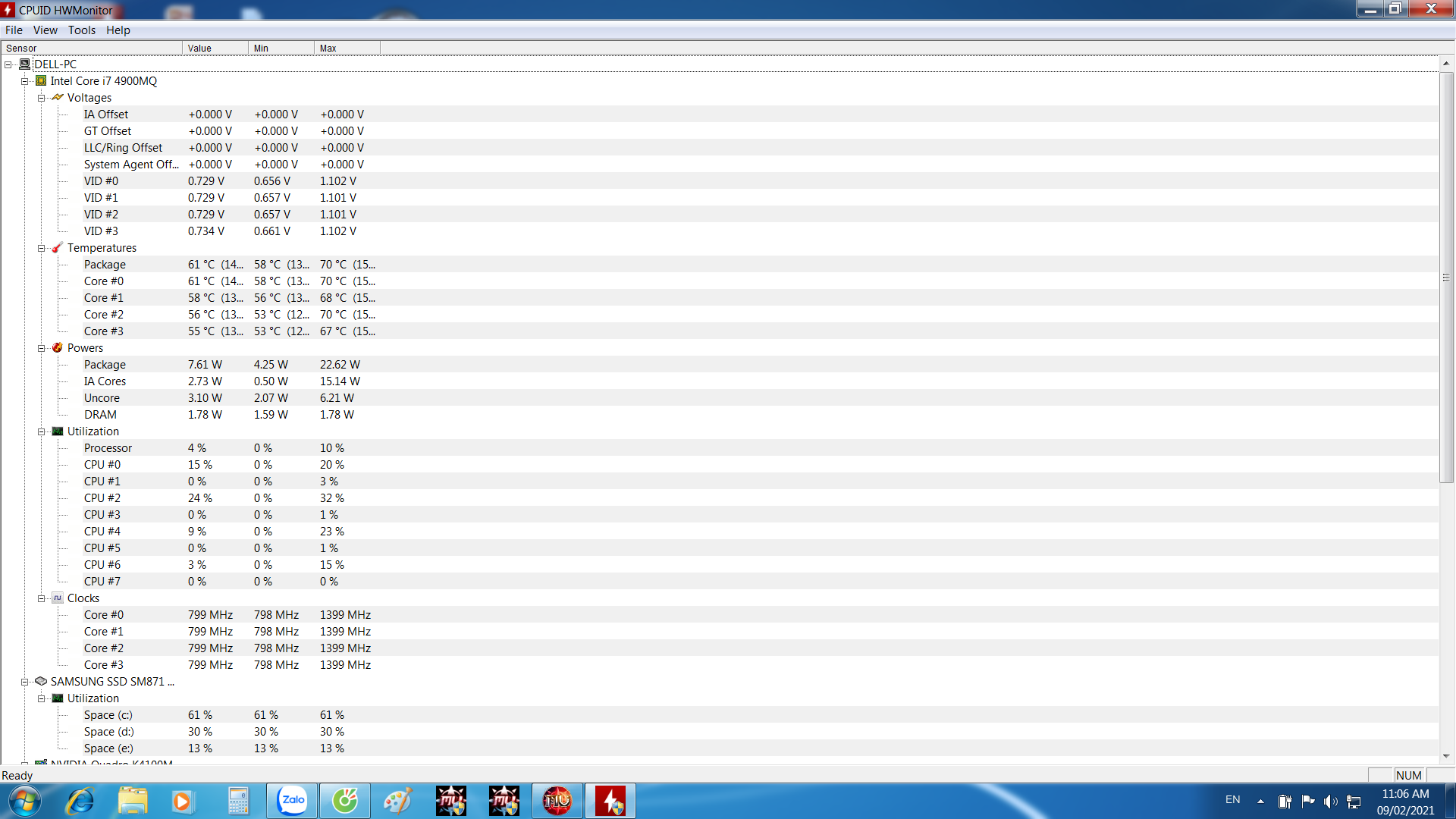This screenshot has height=819, width=1456.
Task: Click the Temperatures thermometer icon
Action: (x=58, y=248)
